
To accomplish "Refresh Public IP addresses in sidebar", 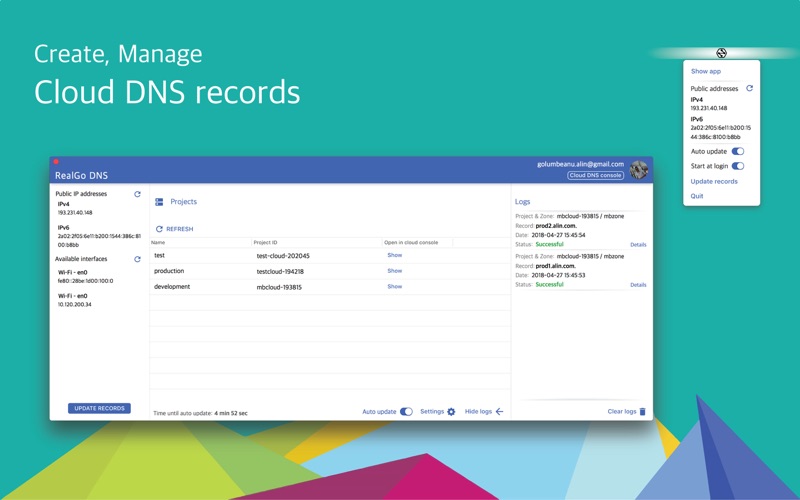I will pyautogui.click(x=137, y=194).
